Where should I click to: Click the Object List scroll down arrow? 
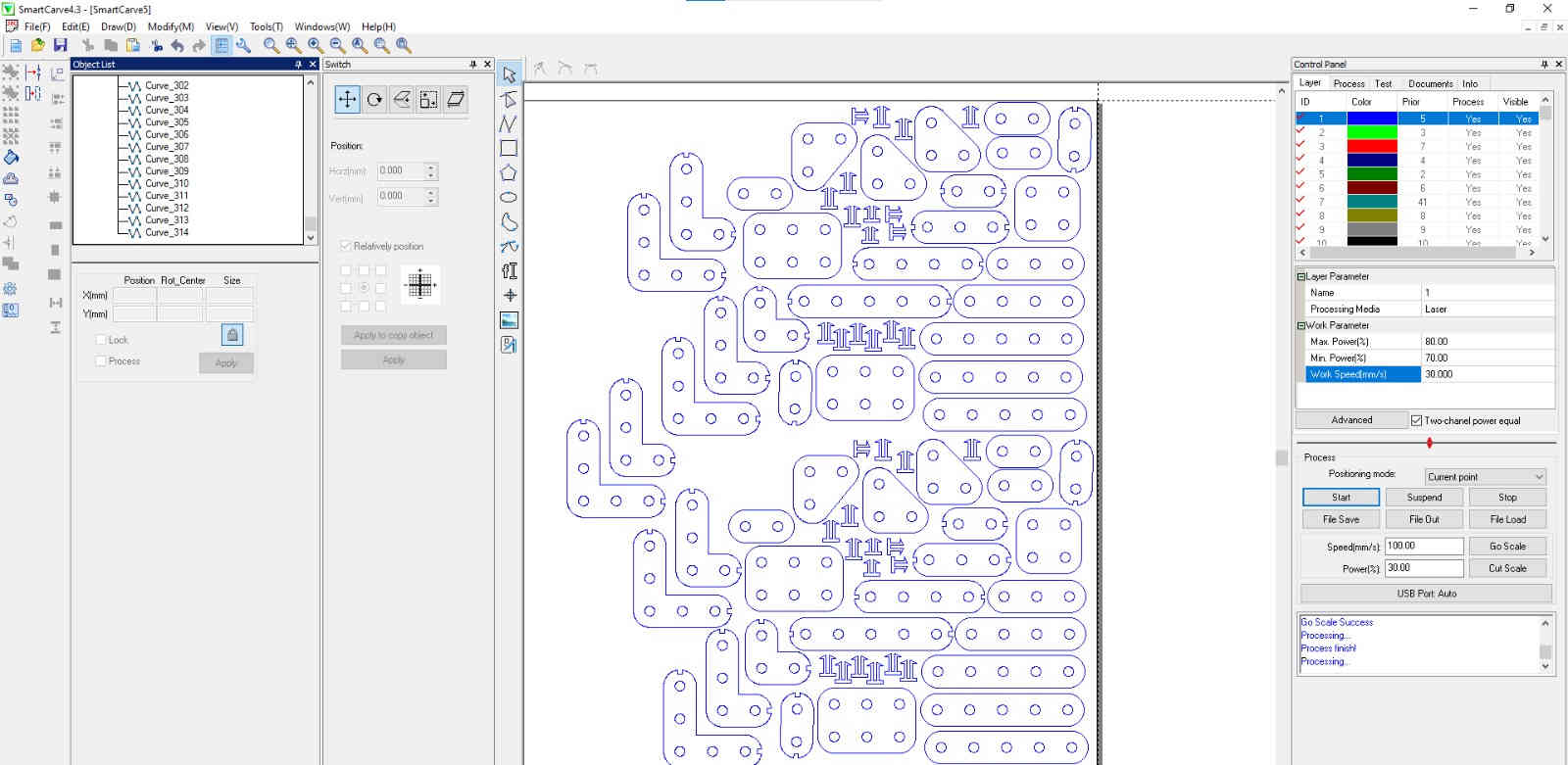(x=311, y=237)
